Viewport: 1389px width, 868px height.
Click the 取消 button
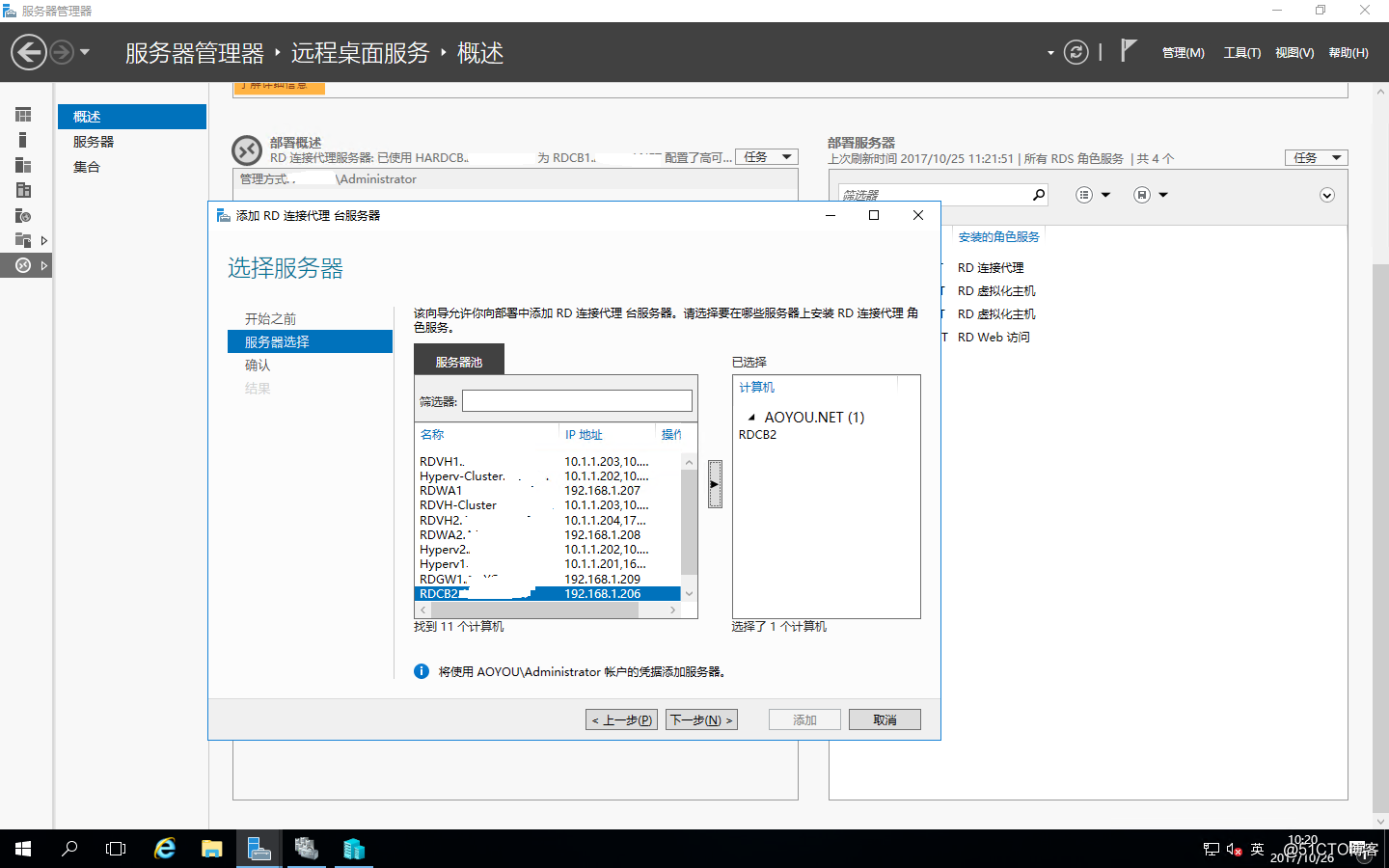(885, 719)
